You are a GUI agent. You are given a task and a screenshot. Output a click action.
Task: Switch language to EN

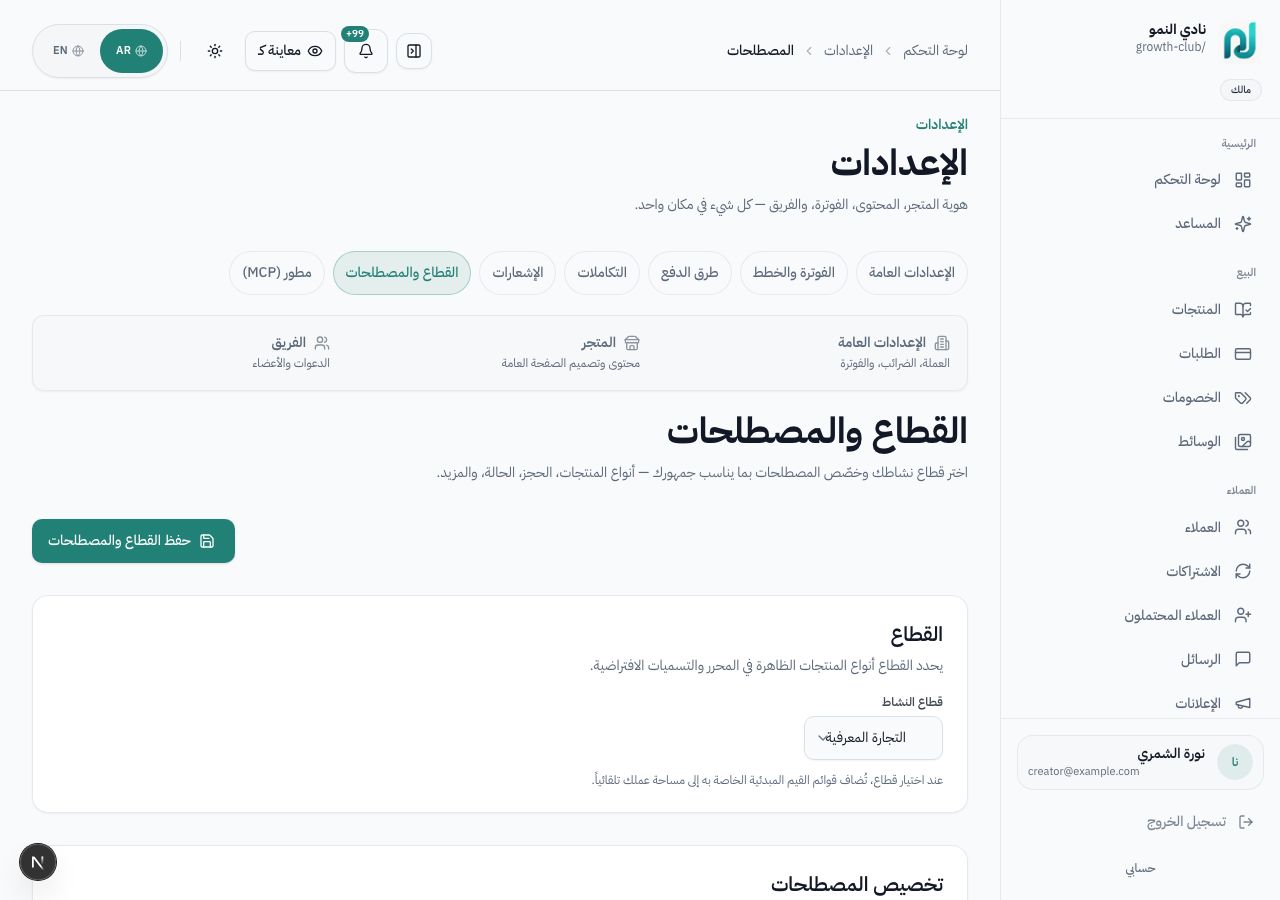(x=68, y=51)
